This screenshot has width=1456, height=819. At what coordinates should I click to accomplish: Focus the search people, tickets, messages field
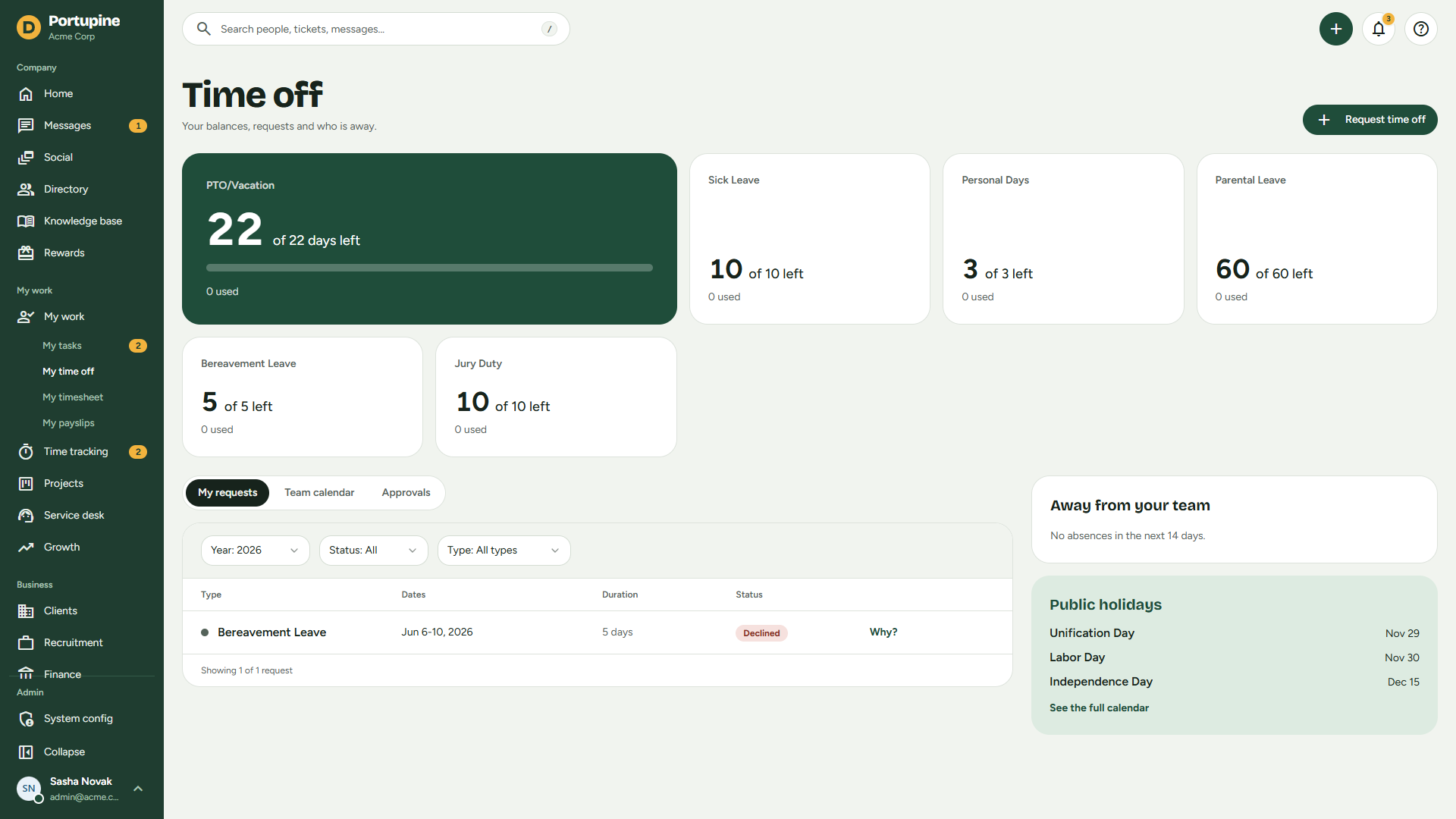(376, 29)
